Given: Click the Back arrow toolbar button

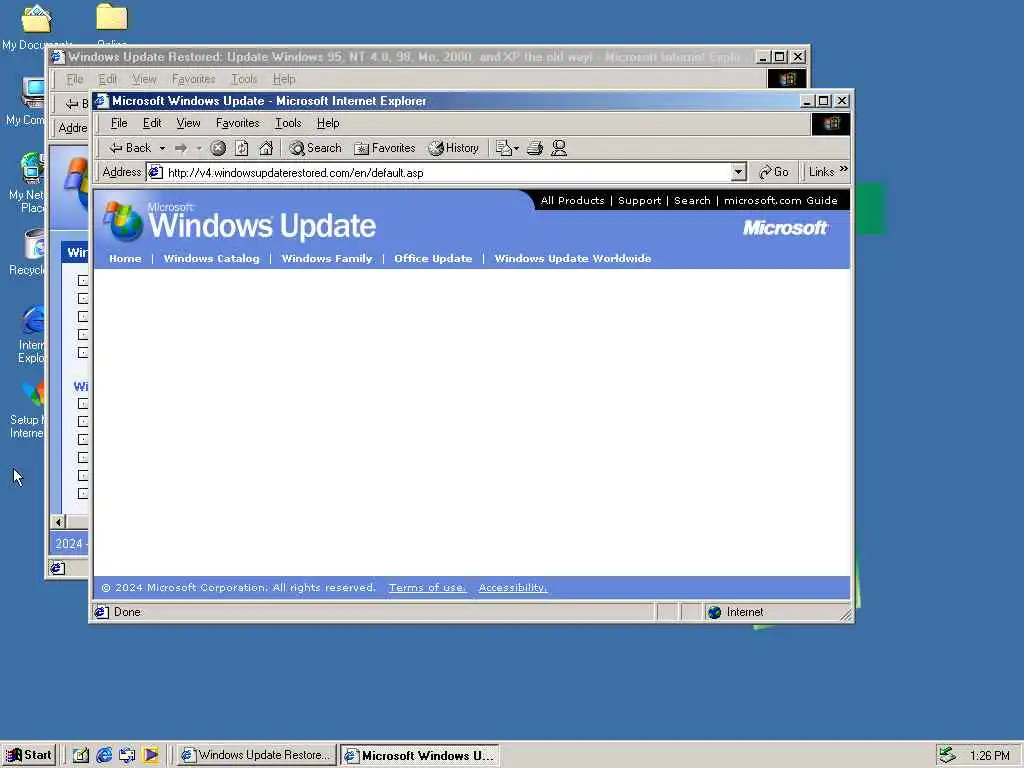Looking at the screenshot, I should click(130, 148).
